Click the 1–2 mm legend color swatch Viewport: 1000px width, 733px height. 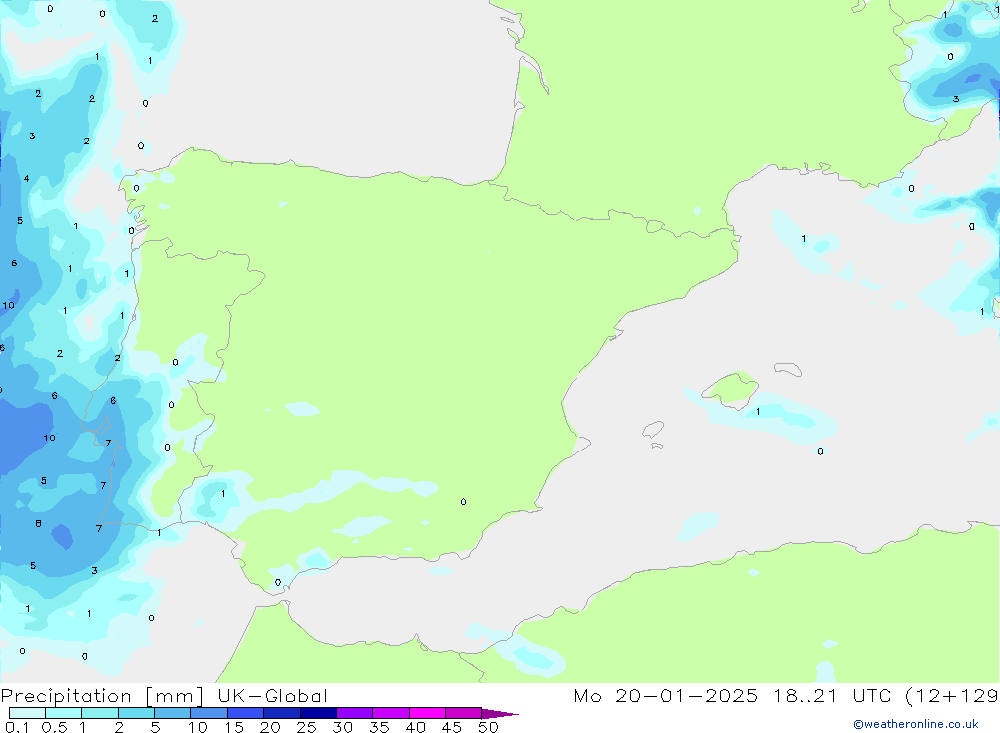point(99,713)
